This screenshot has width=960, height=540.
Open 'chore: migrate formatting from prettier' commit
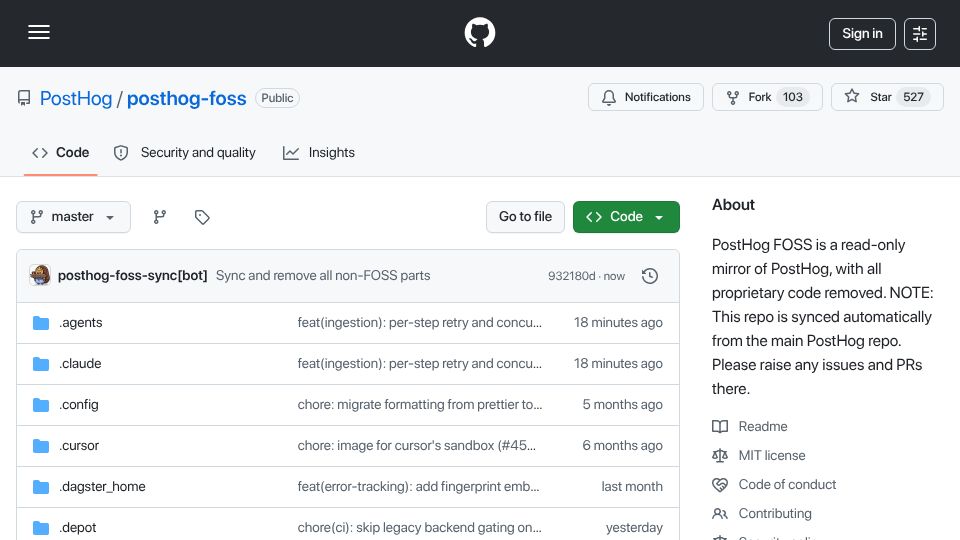pos(419,405)
